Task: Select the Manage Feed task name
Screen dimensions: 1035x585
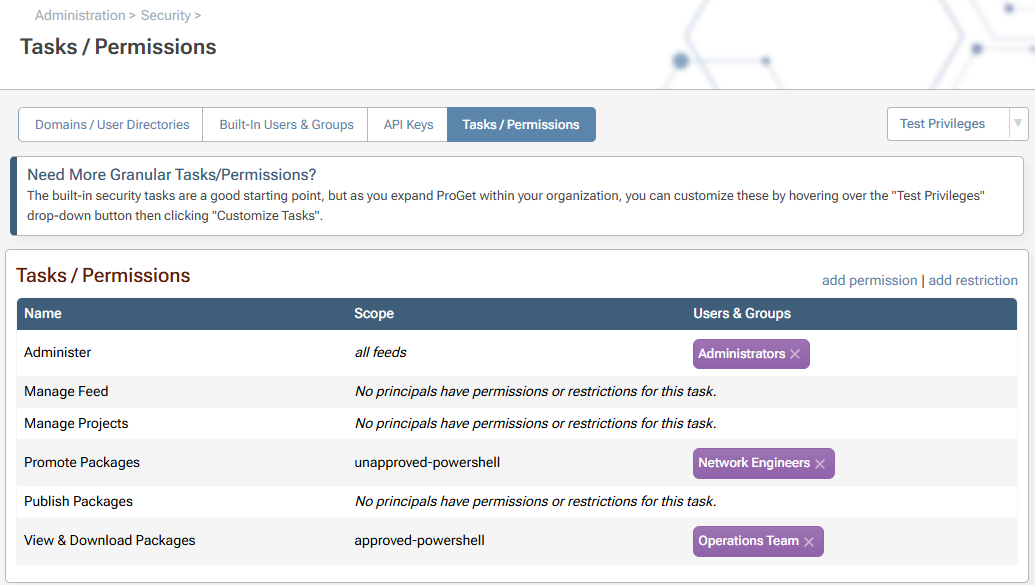Action: 66,391
